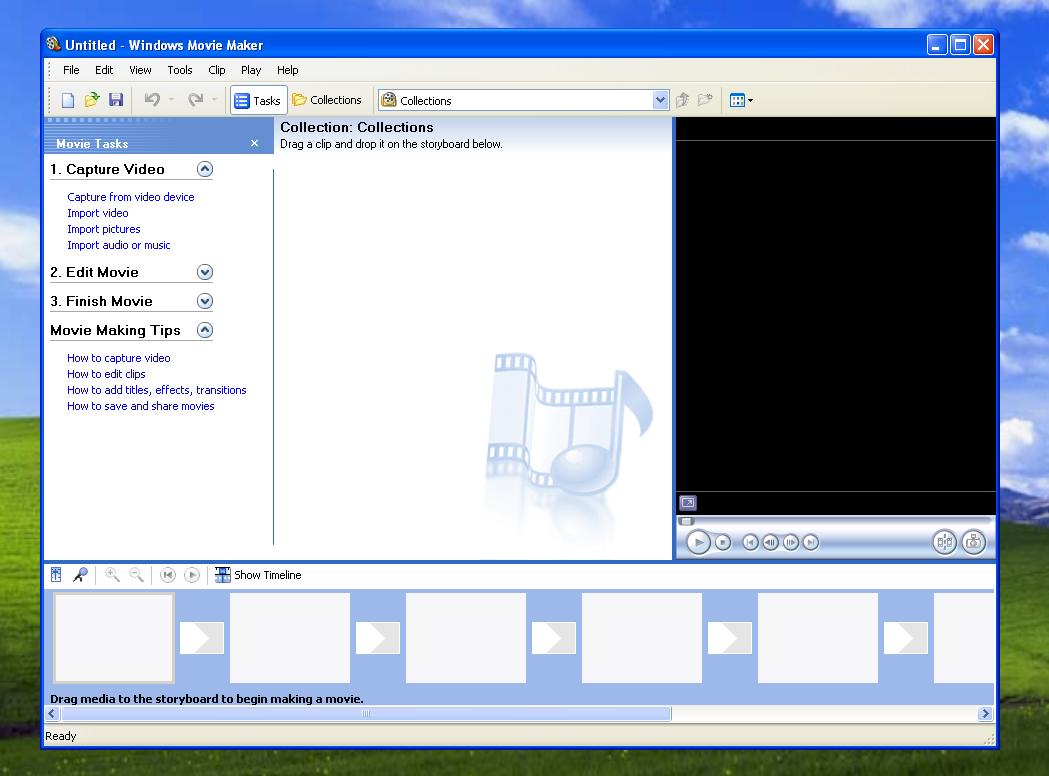The height and width of the screenshot is (776, 1049).
Task: Open the Views dropdown button
Action: 741,100
